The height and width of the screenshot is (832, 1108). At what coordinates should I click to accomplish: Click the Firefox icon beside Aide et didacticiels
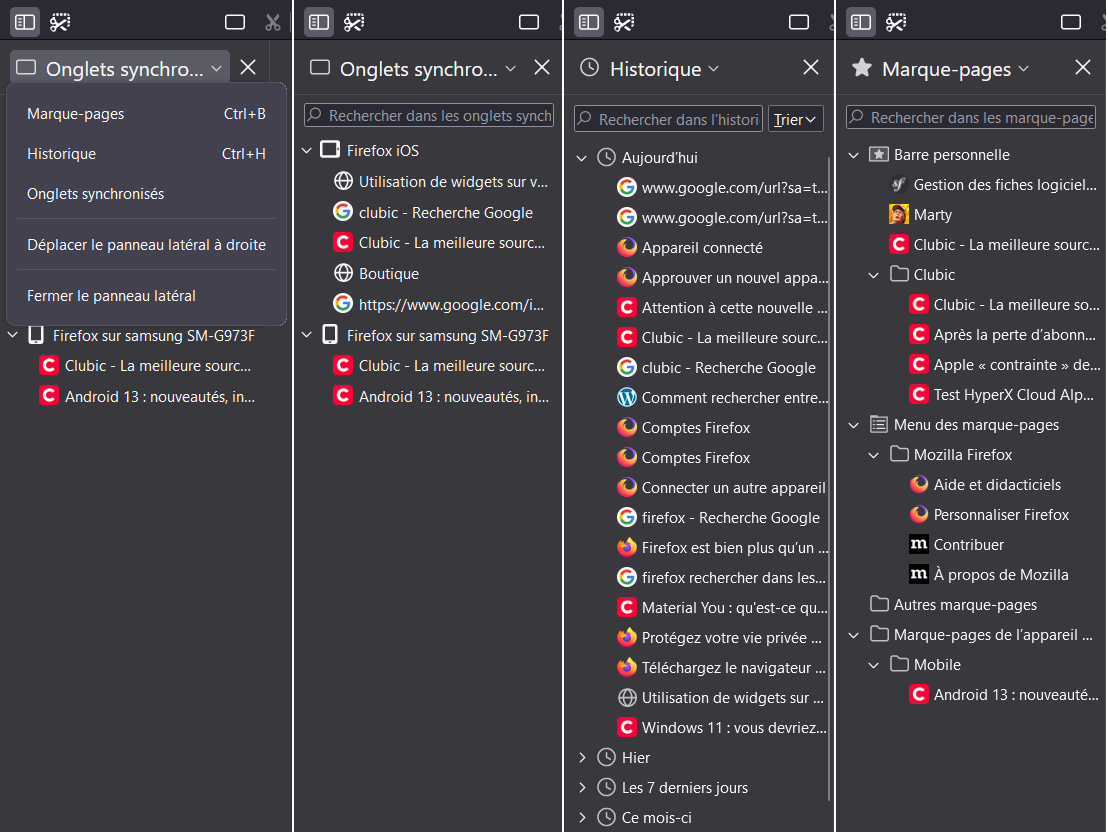pos(919,484)
